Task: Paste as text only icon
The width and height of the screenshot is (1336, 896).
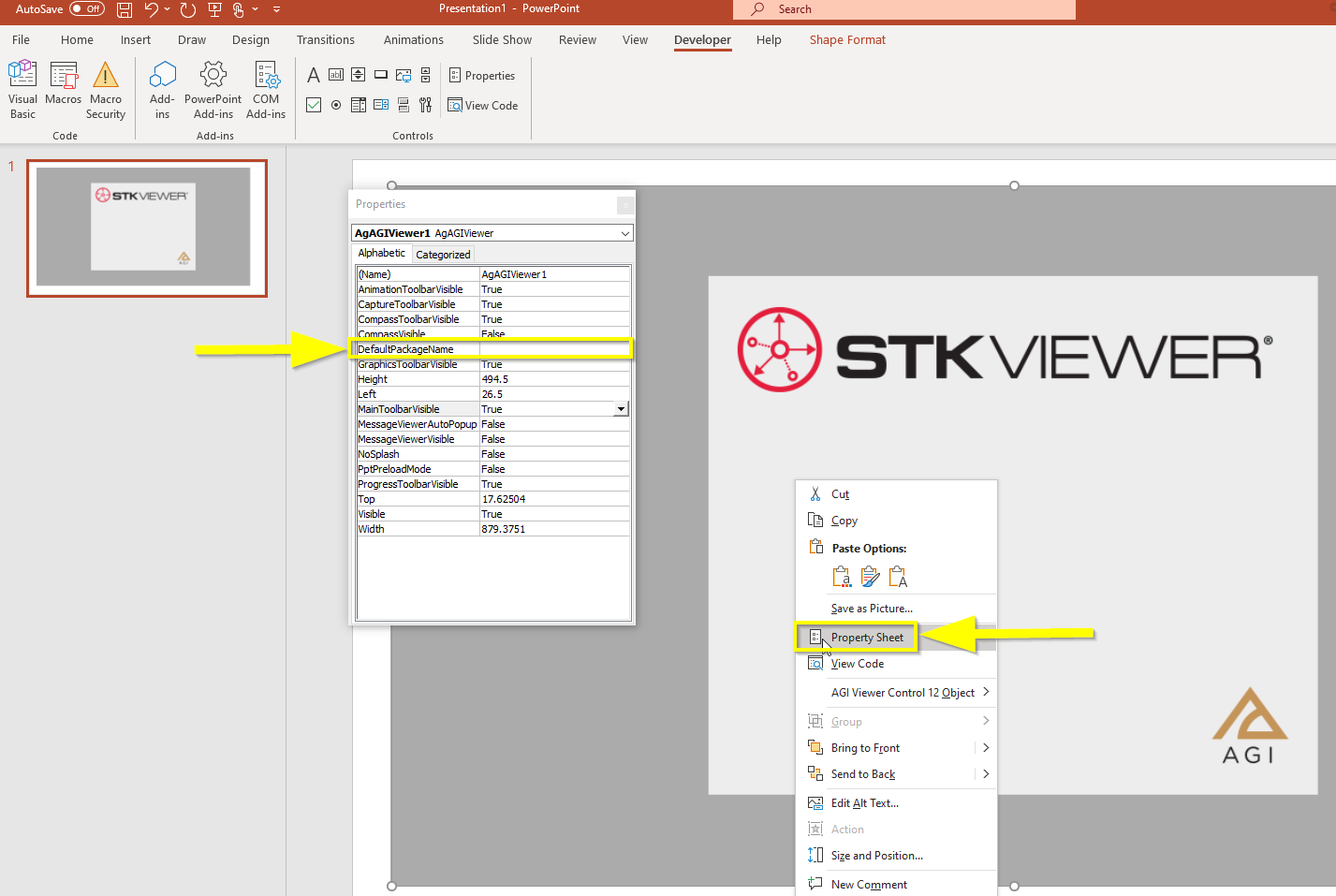Action: tap(898, 577)
